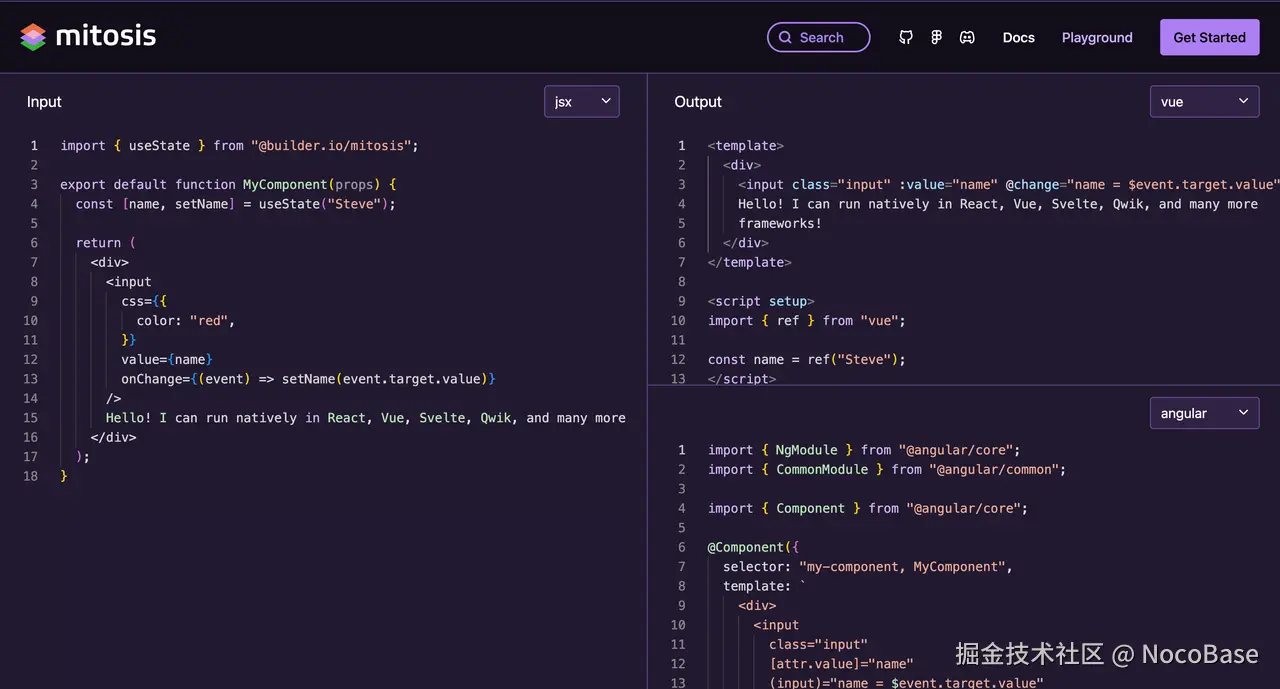Click the Output panel heading
The width and height of the screenshot is (1280, 689).
tap(698, 102)
